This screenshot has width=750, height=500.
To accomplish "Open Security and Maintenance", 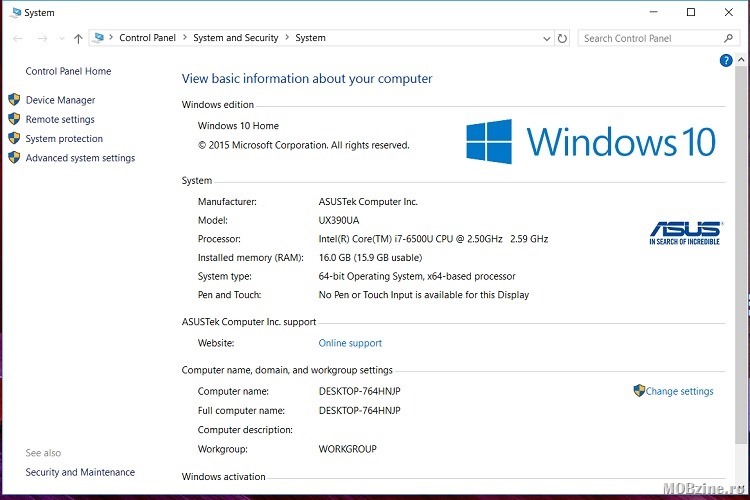I will click(80, 472).
